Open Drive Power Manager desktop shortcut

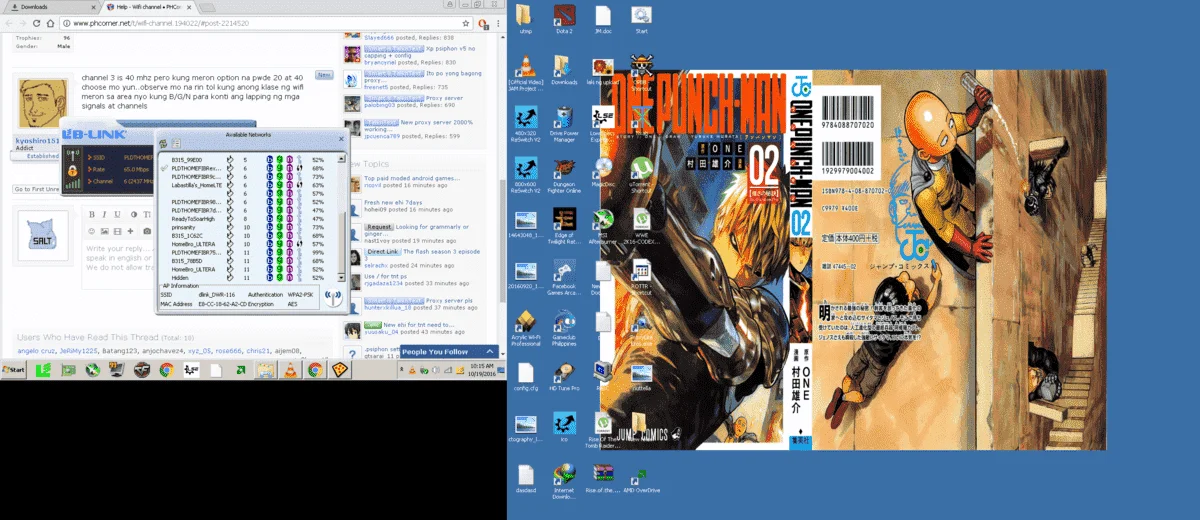pyautogui.click(x=564, y=124)
